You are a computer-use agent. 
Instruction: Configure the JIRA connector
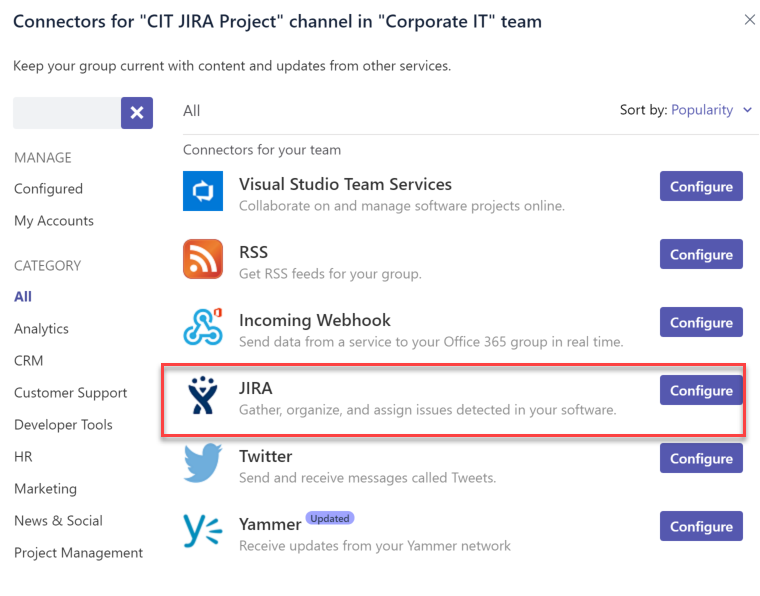701,390
